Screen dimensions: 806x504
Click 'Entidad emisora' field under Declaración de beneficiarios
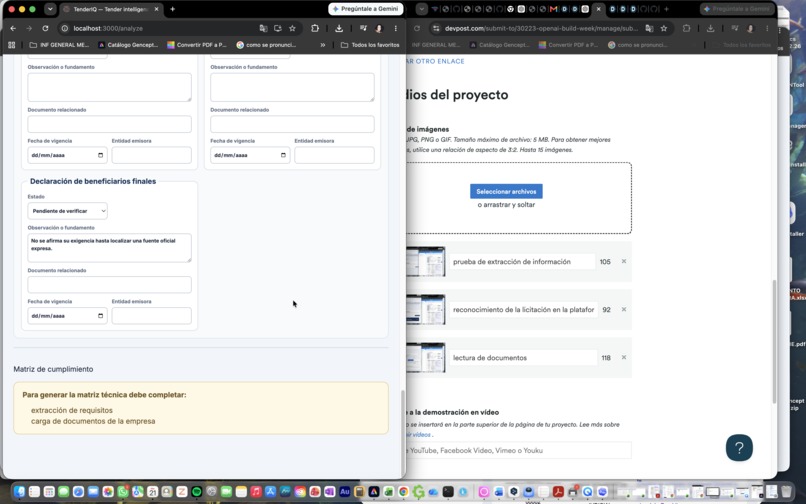tap(152, 316)
